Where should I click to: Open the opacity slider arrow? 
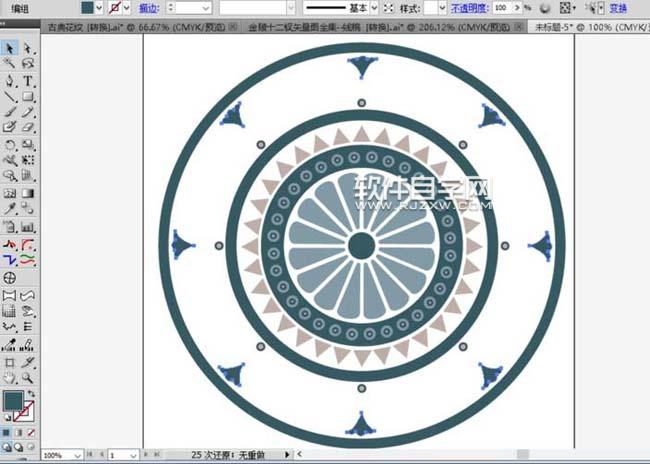(517, 8)
